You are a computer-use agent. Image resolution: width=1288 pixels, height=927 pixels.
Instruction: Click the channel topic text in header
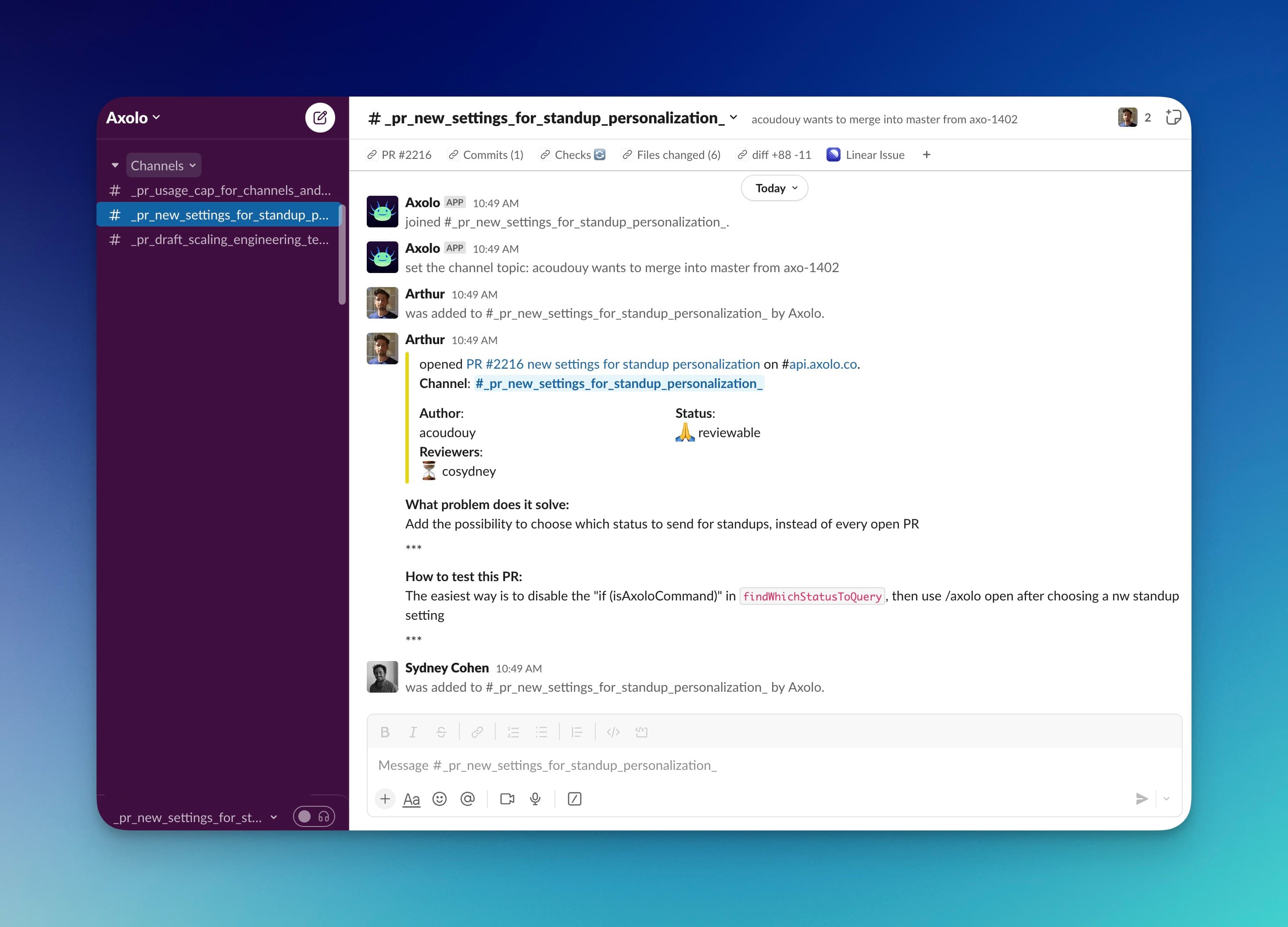884,119
